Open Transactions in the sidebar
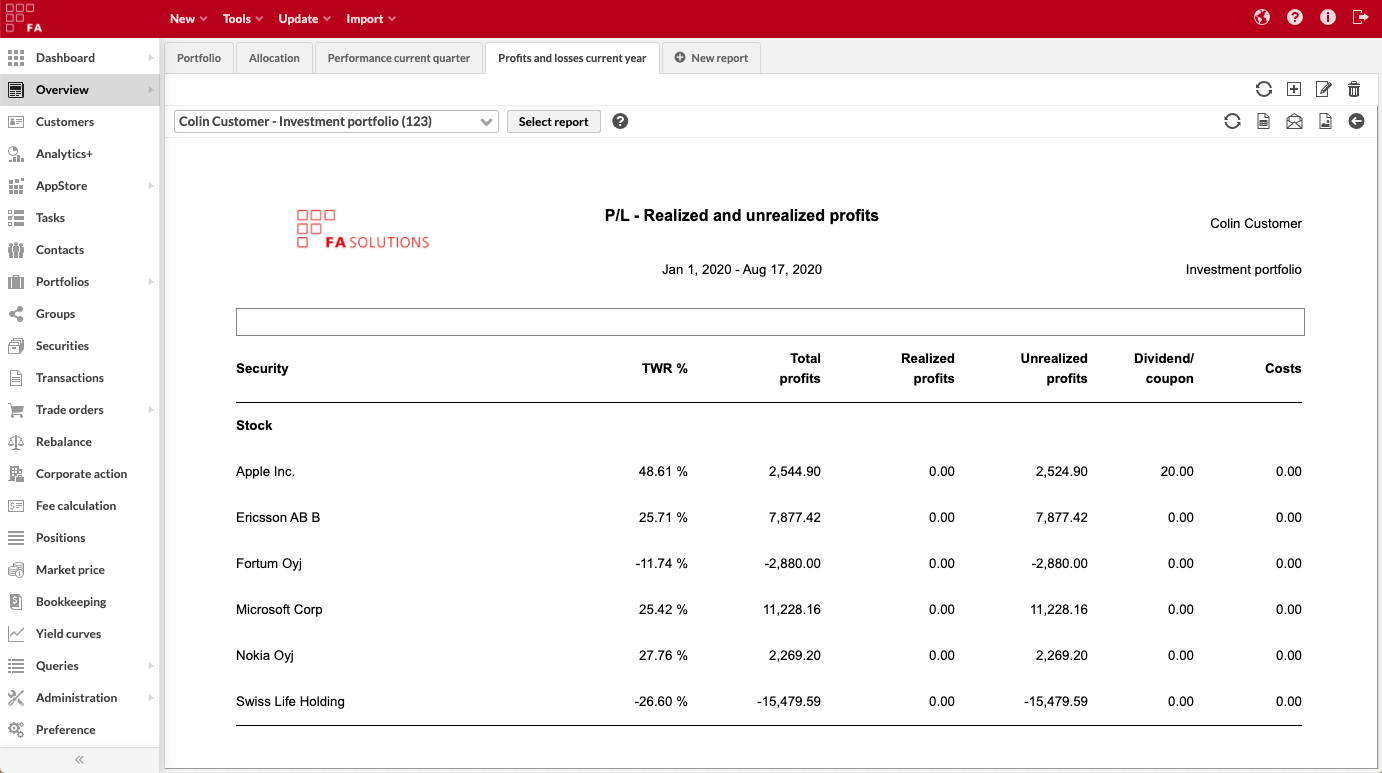The height and width of the screenshot is (773, 1382). click(x=79, y=378)
